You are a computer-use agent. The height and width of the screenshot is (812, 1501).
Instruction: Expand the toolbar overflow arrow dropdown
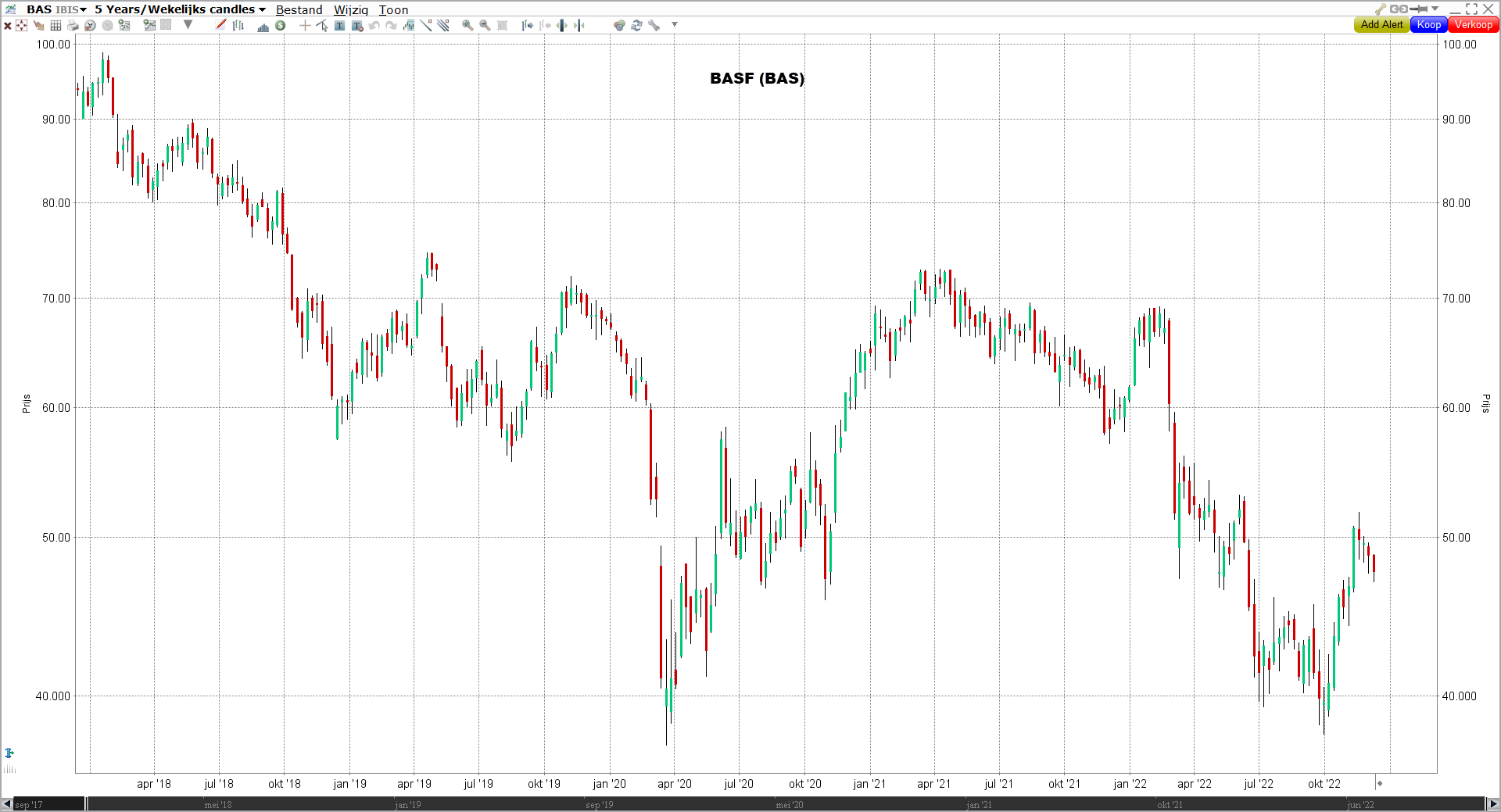675,25
